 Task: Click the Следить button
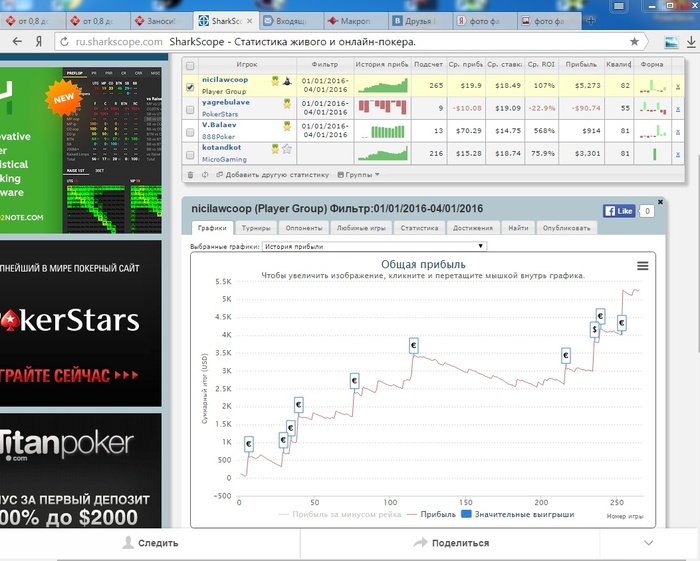(x=150, y=543)
